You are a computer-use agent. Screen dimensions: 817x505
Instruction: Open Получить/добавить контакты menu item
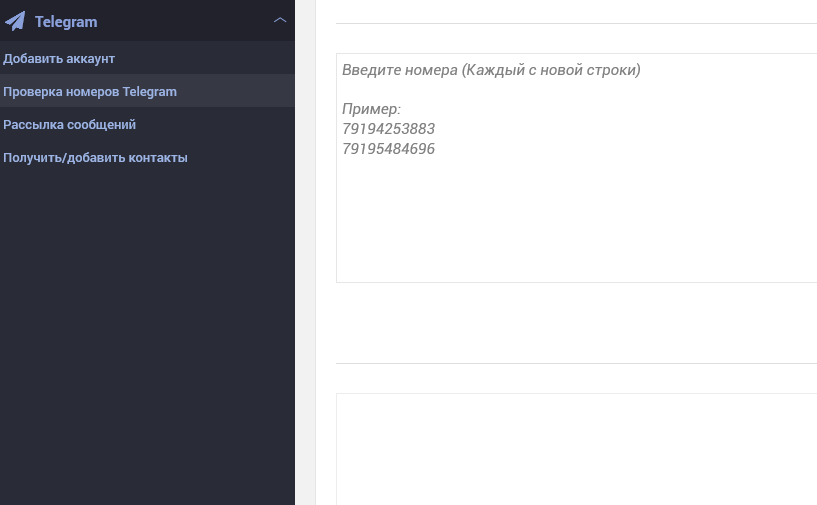tap(147, 157)
